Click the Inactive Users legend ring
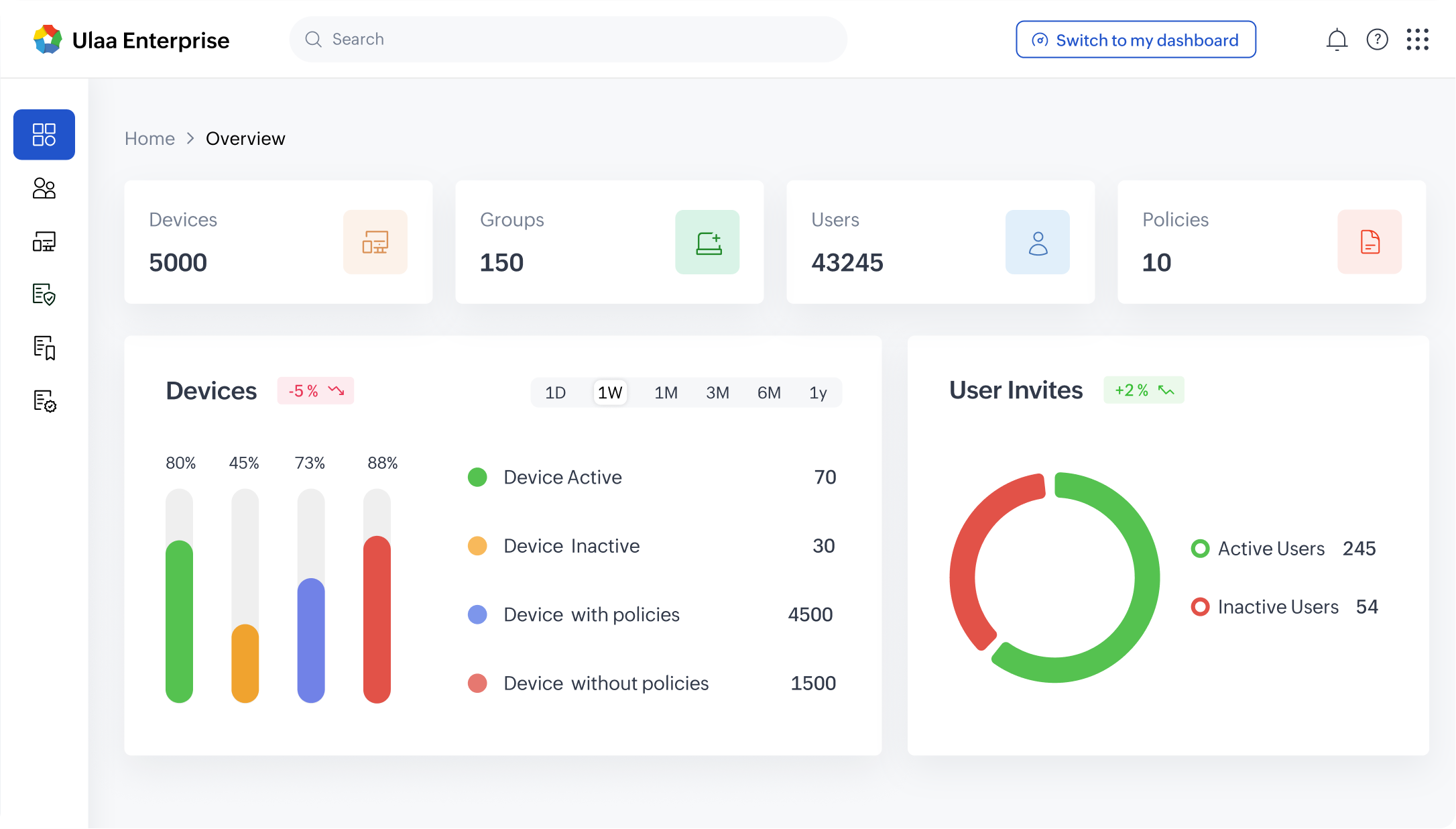Screen dimensions: 1456x829 point(1200,607)
